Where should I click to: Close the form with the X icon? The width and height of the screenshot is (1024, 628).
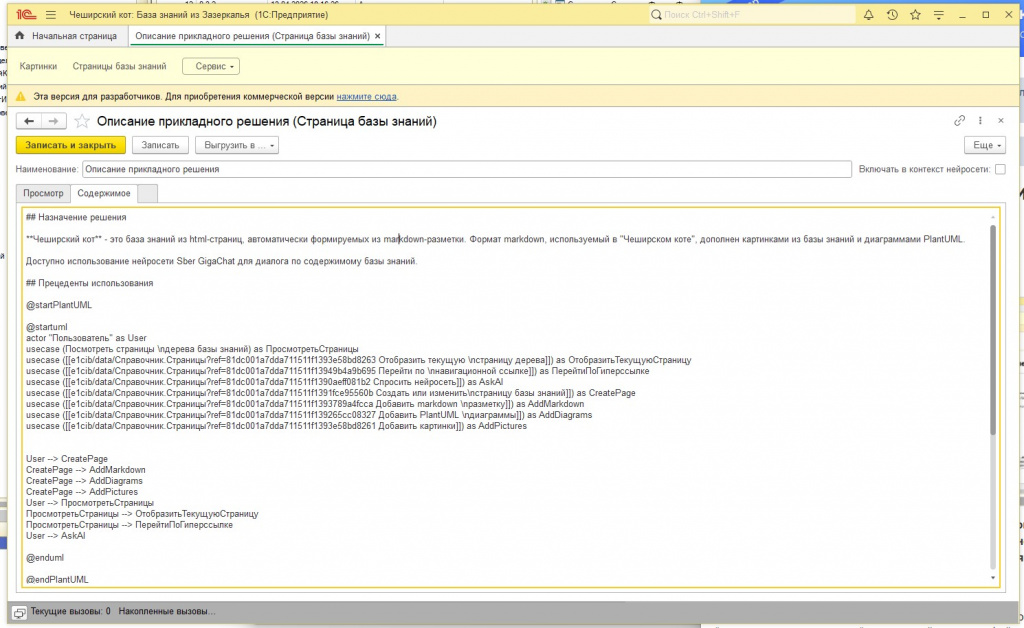pos(1000,120)
